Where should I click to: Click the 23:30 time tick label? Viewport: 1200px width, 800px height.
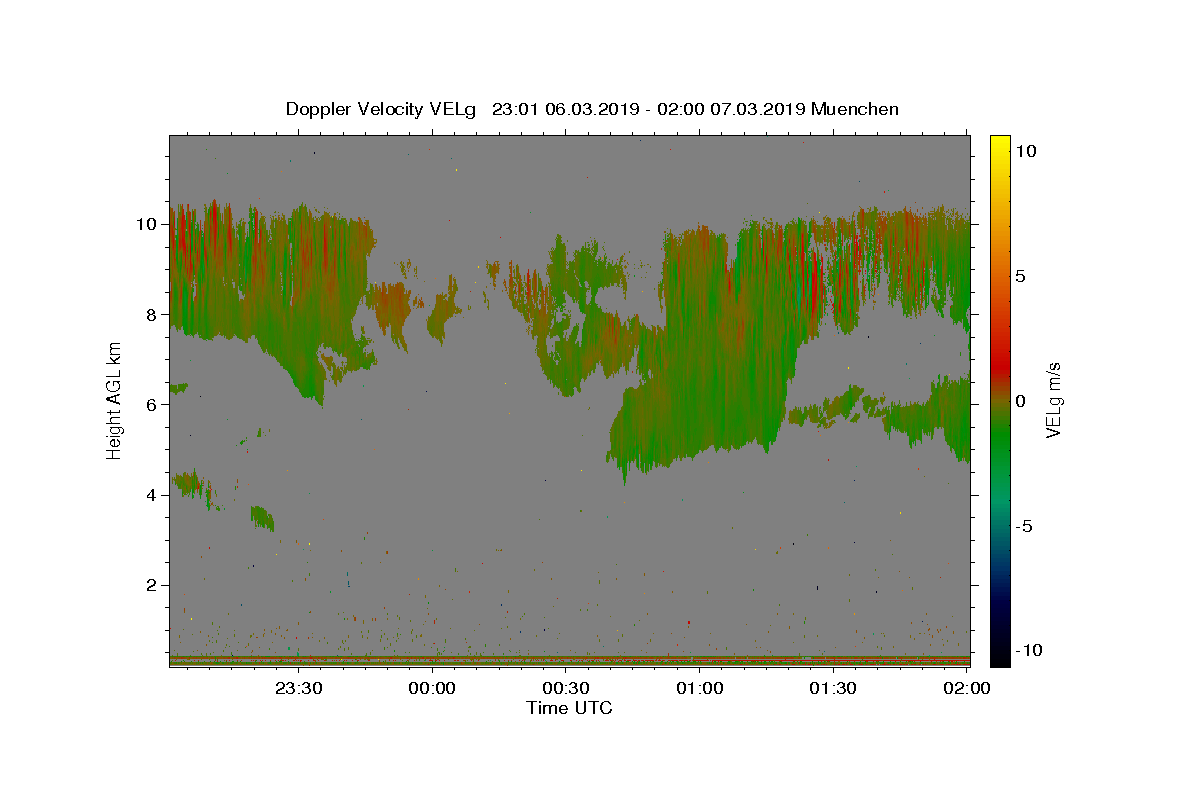click(x=298, y=688)
